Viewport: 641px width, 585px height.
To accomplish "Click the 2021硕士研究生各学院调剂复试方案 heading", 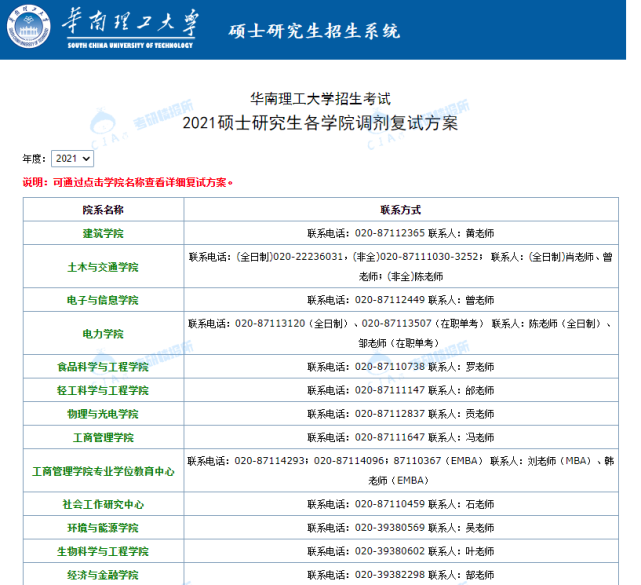I will (320, 123).
